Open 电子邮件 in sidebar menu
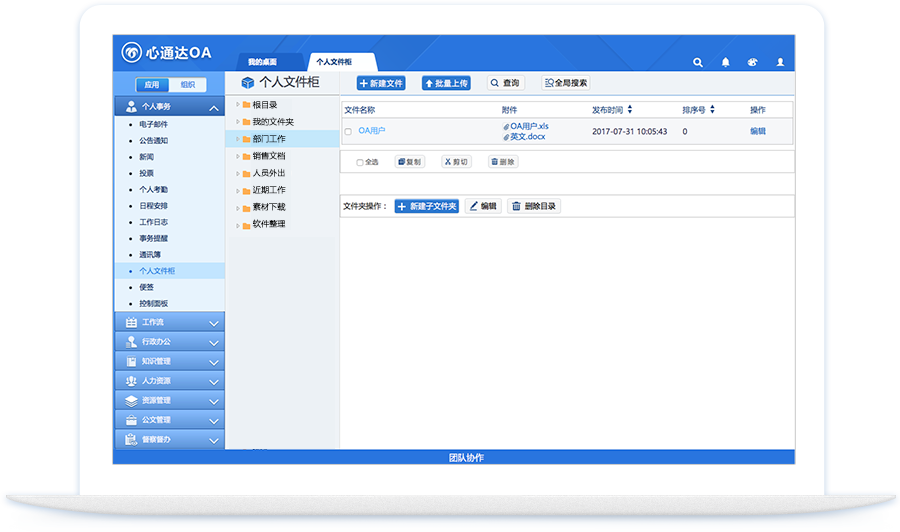This screenshot has width=900, height=532. [x=154, y=124]
